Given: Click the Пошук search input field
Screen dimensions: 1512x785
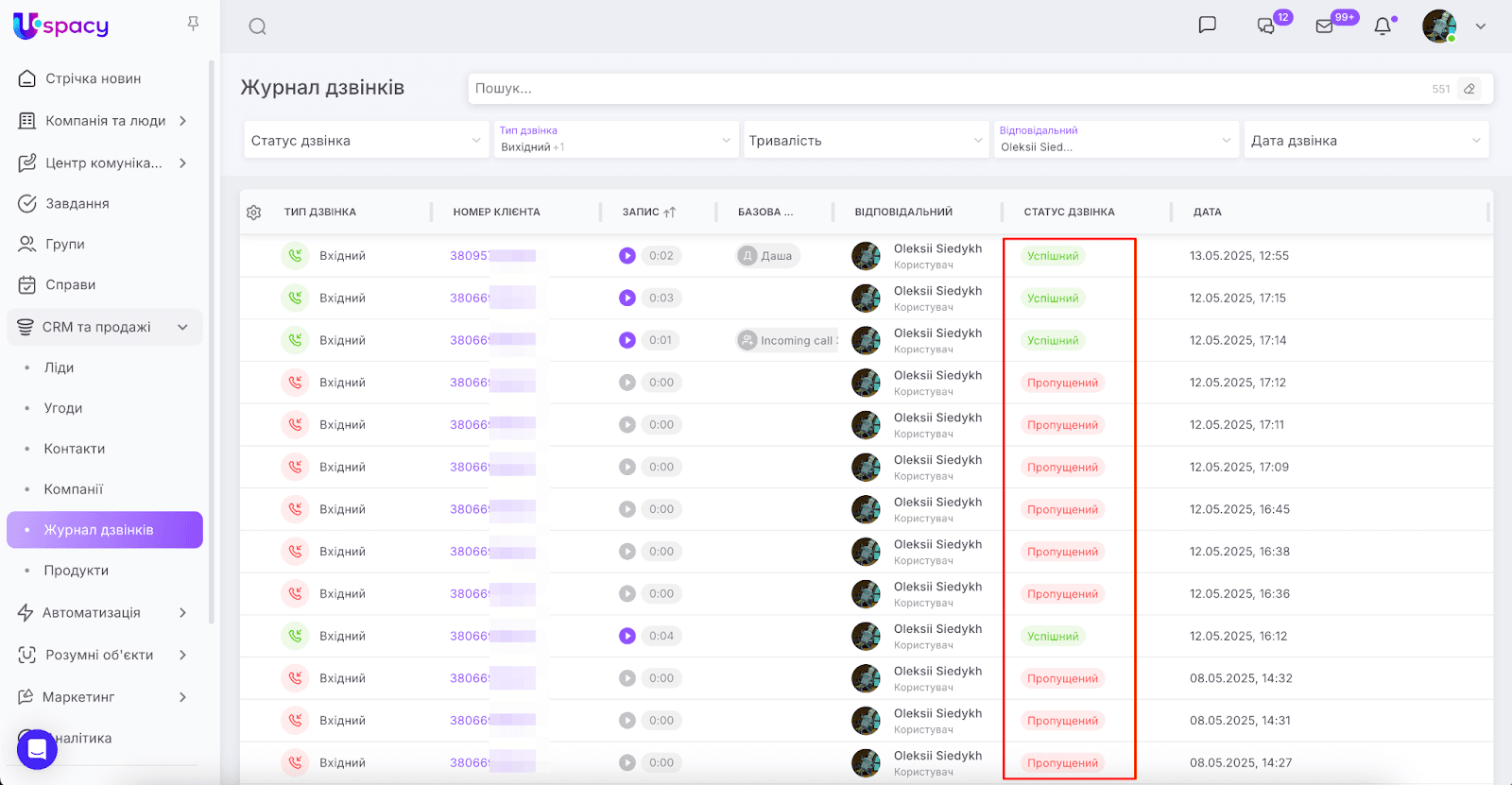Looking at the screenshot, I should click(945, 89).
